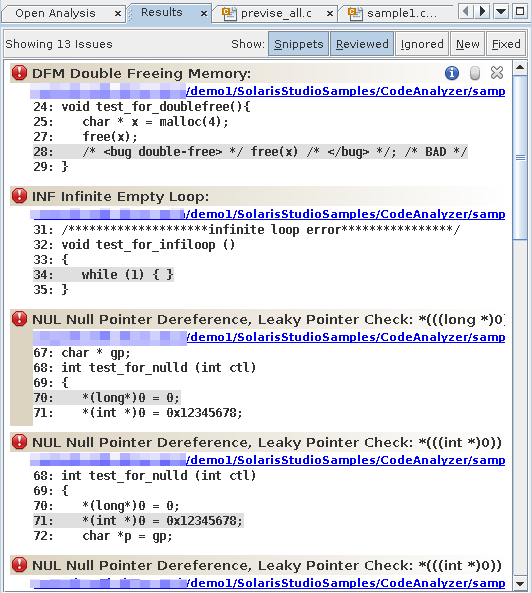This screenshot has height=593, width=532.
Task: Click the gray ignore button on the DFM issue
Action: point(475,73)
